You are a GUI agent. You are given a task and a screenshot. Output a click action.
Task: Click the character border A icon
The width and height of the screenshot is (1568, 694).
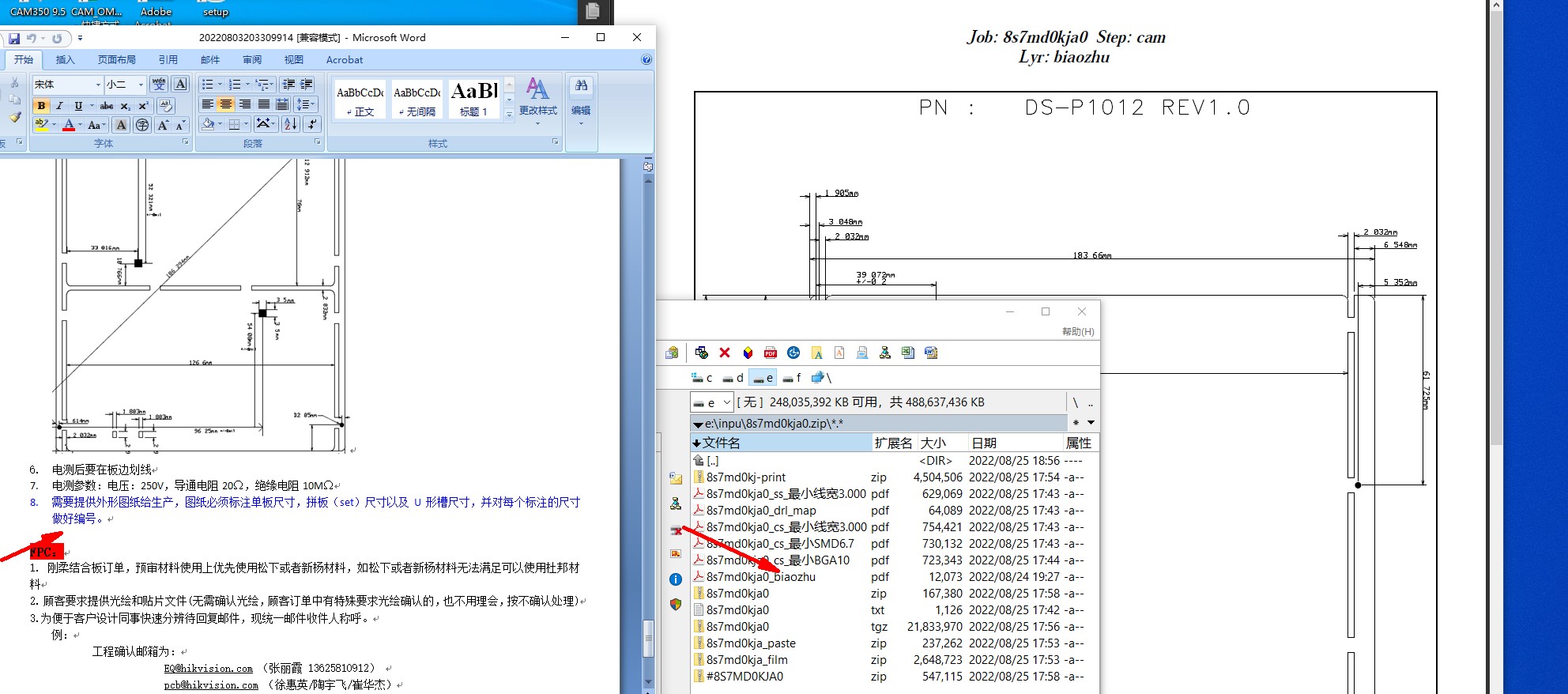point(181,84)
